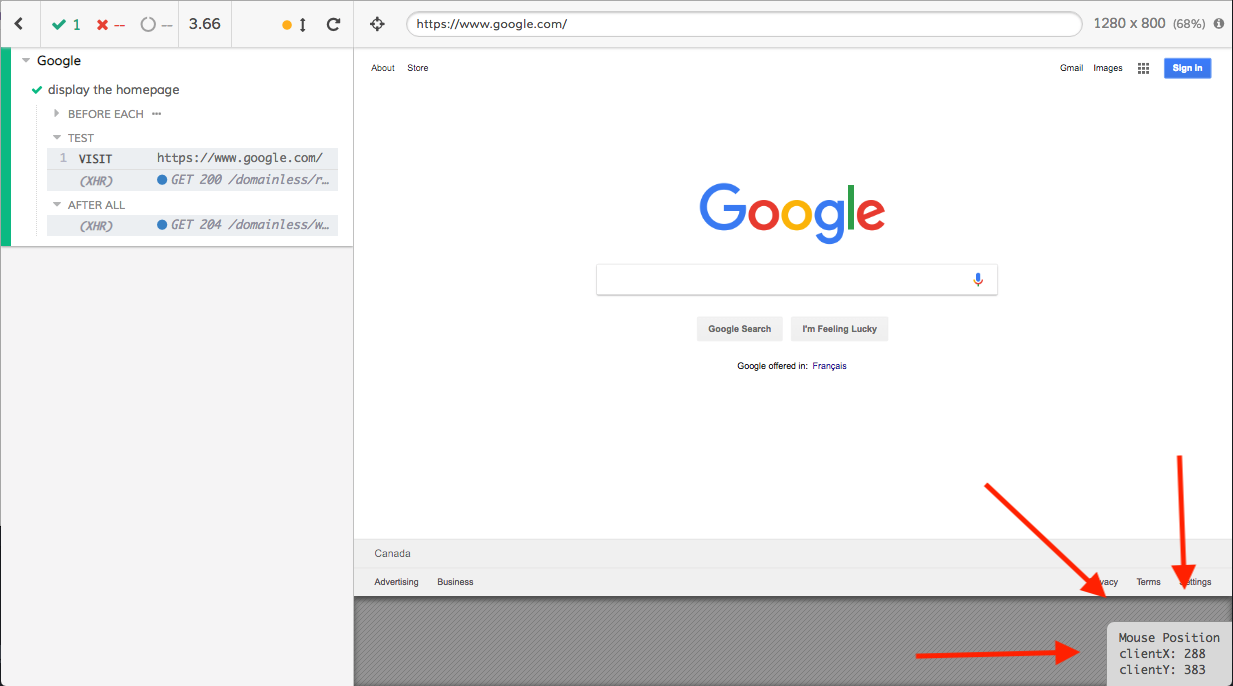
Task: Click 'Canada' footer text
Action: 392,554
